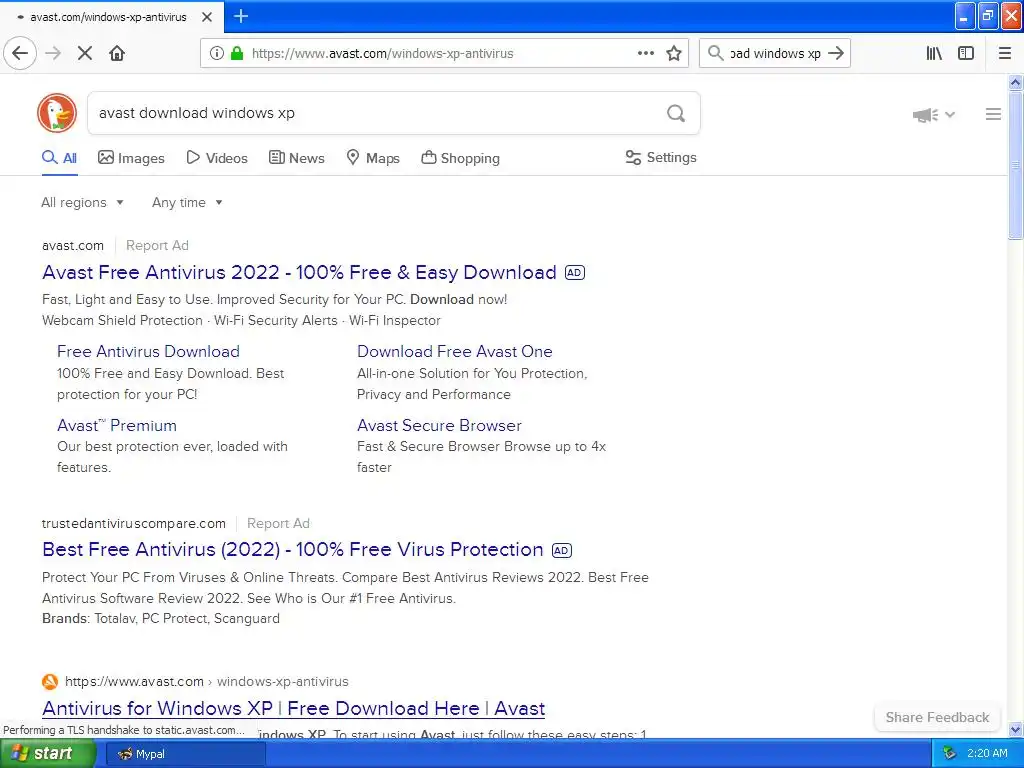Switch to the News tab
Screen dimensions: 1024x768
[296, 158]
